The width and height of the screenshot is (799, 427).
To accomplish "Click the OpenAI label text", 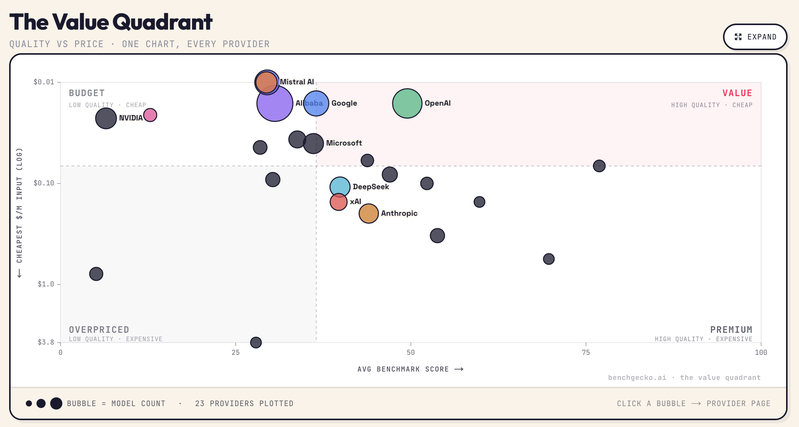I will pyautogui.click(x=437, y=103).
